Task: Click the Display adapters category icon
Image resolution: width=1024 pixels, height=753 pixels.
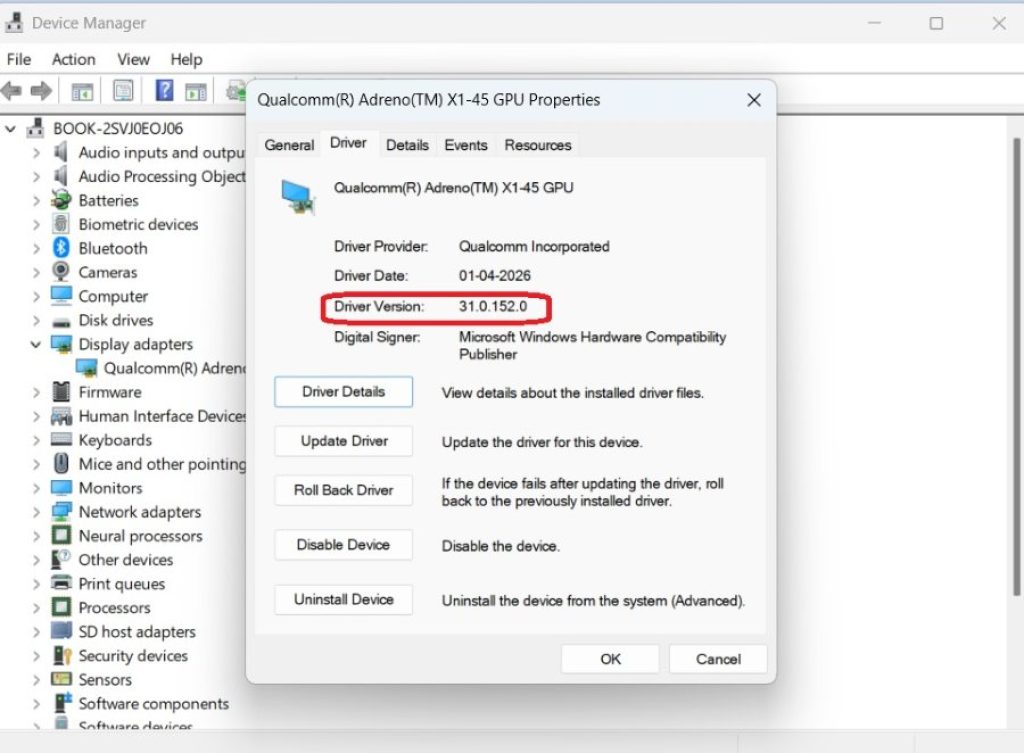Action: click(x=61, y=344)
